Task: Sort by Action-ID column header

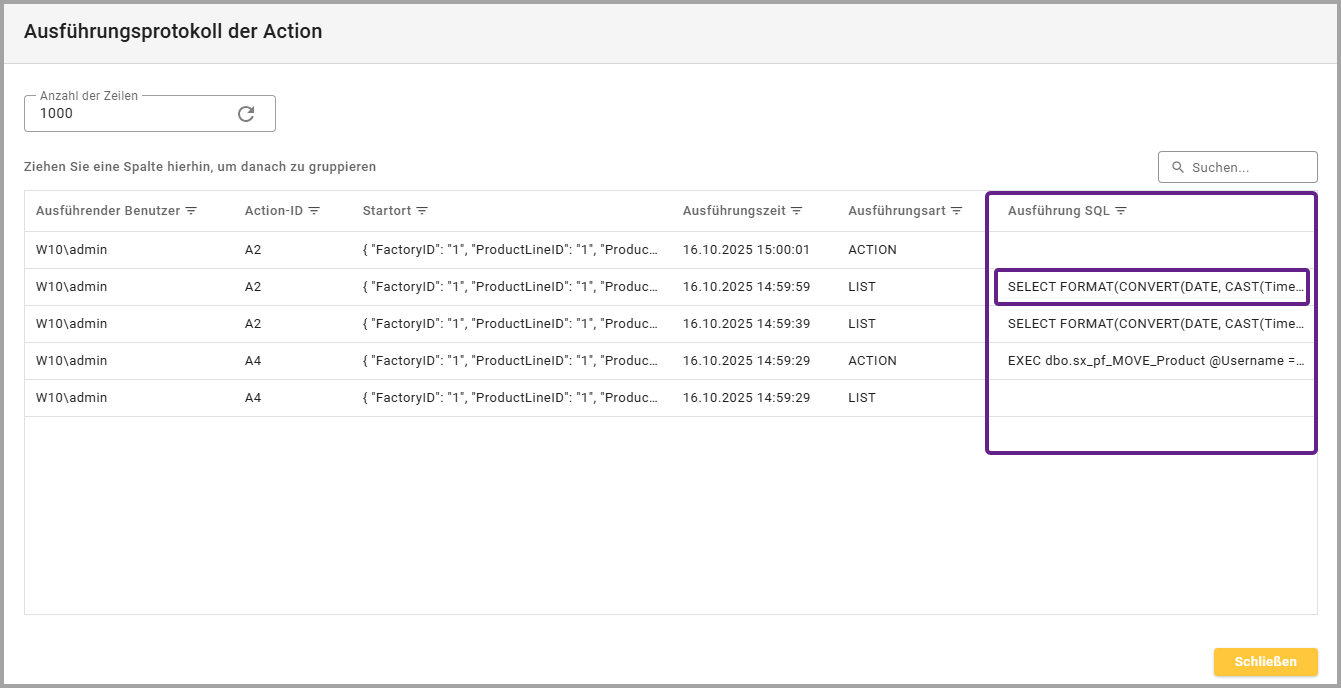Action: 274,211
